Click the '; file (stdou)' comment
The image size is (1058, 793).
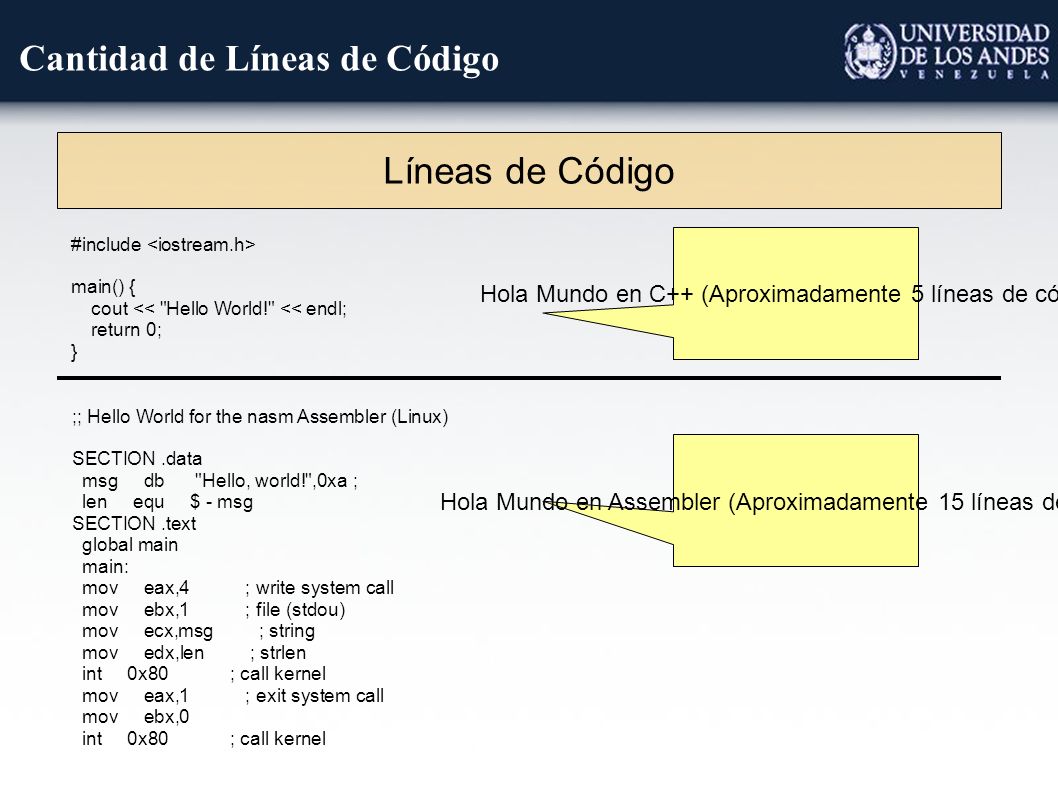point(295,610)
